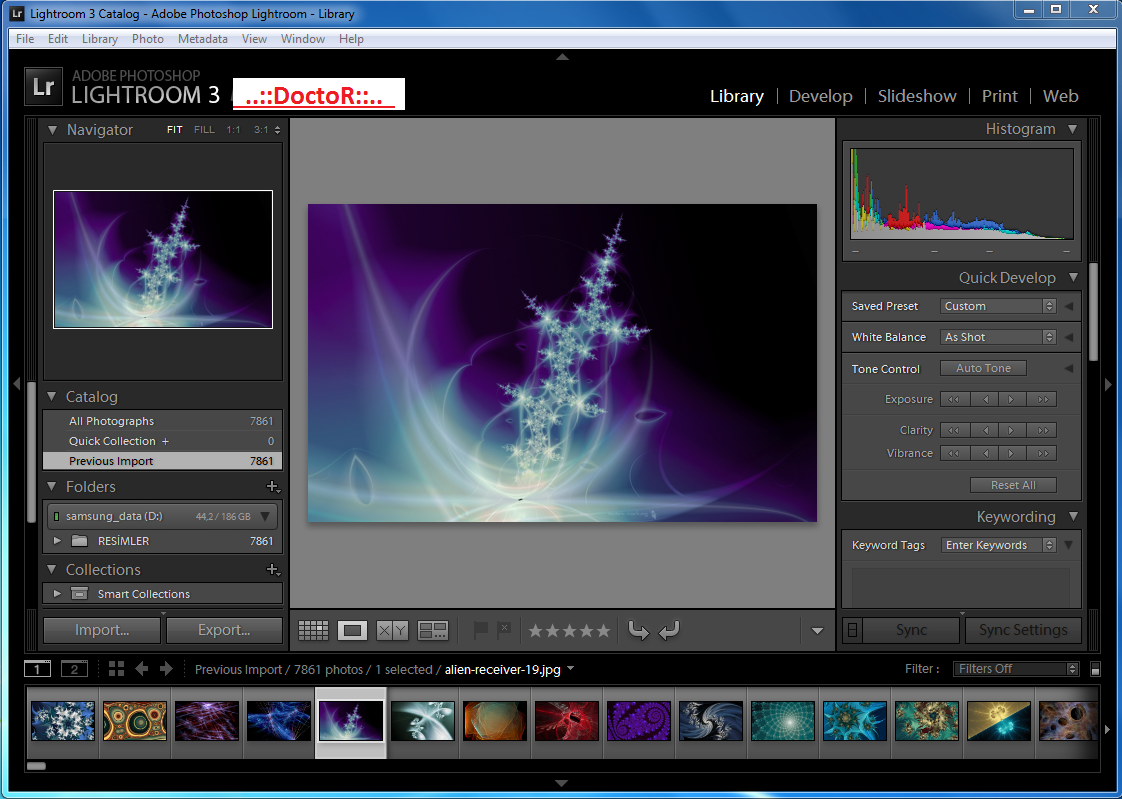Viewport: 1122px width, 799px height.
Task: Open Saved Preset dropdown showing Custom
Action: tap(997, 305)
